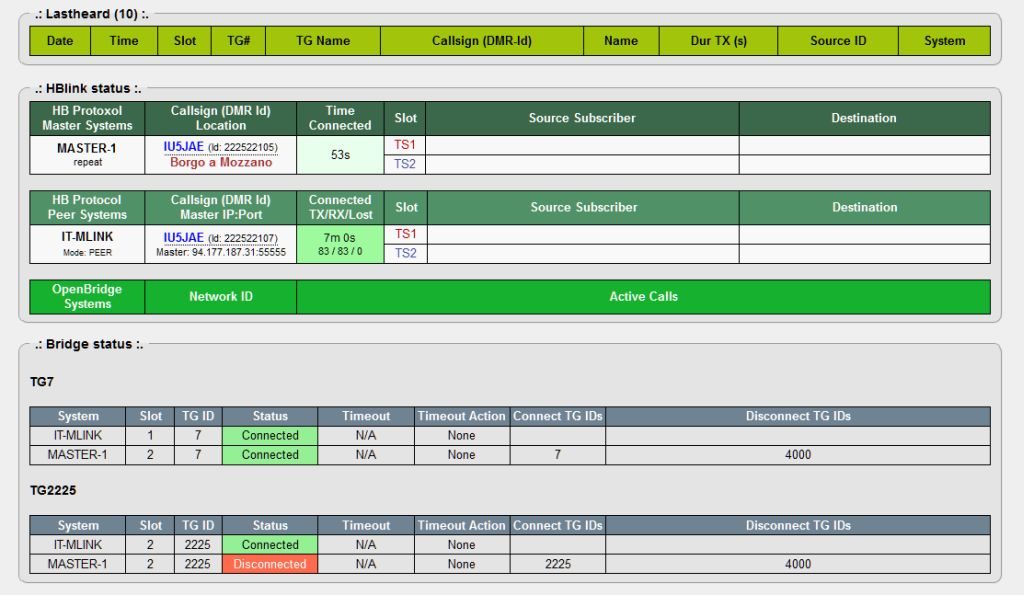The width and height of the screenshot is (1024, 595).
Task: Select the 53s time connected cell
Action: click(340, 155)
